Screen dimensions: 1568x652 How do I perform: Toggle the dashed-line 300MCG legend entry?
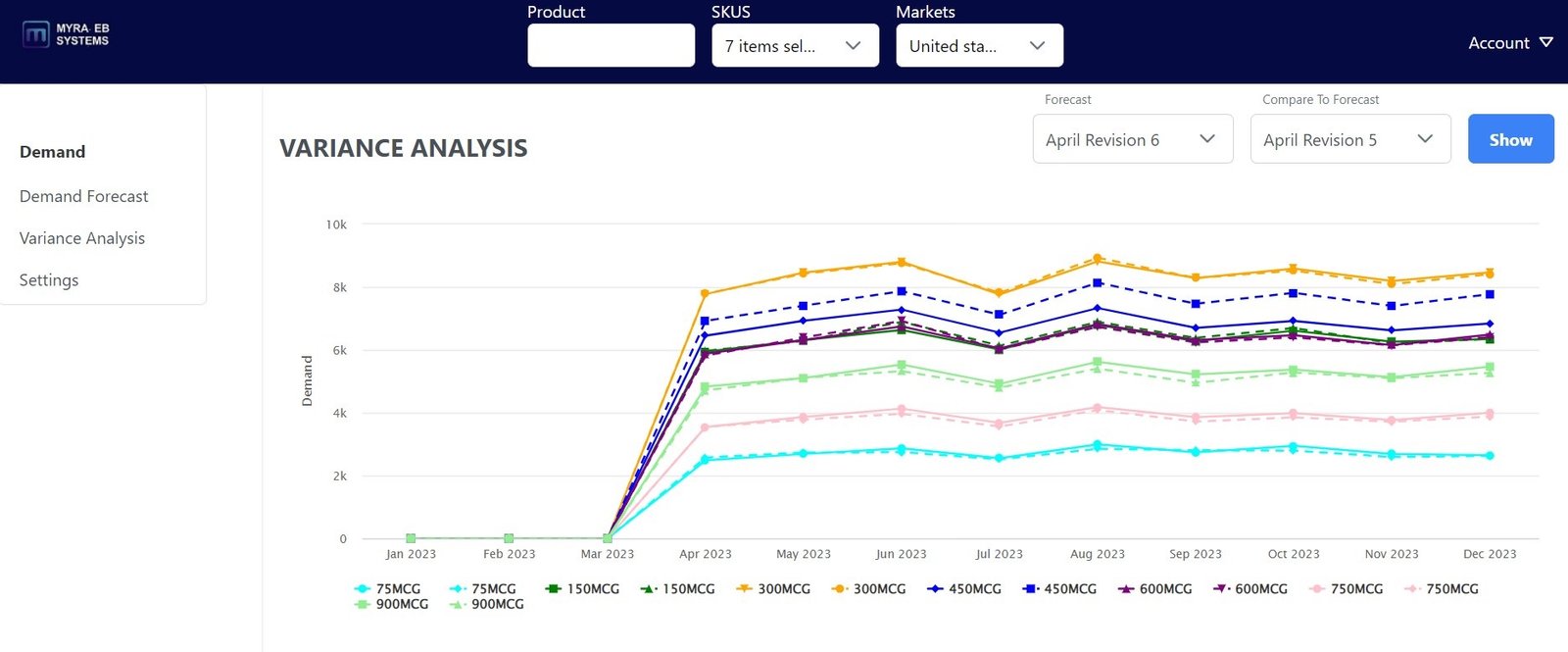click(x=868, y=589)
